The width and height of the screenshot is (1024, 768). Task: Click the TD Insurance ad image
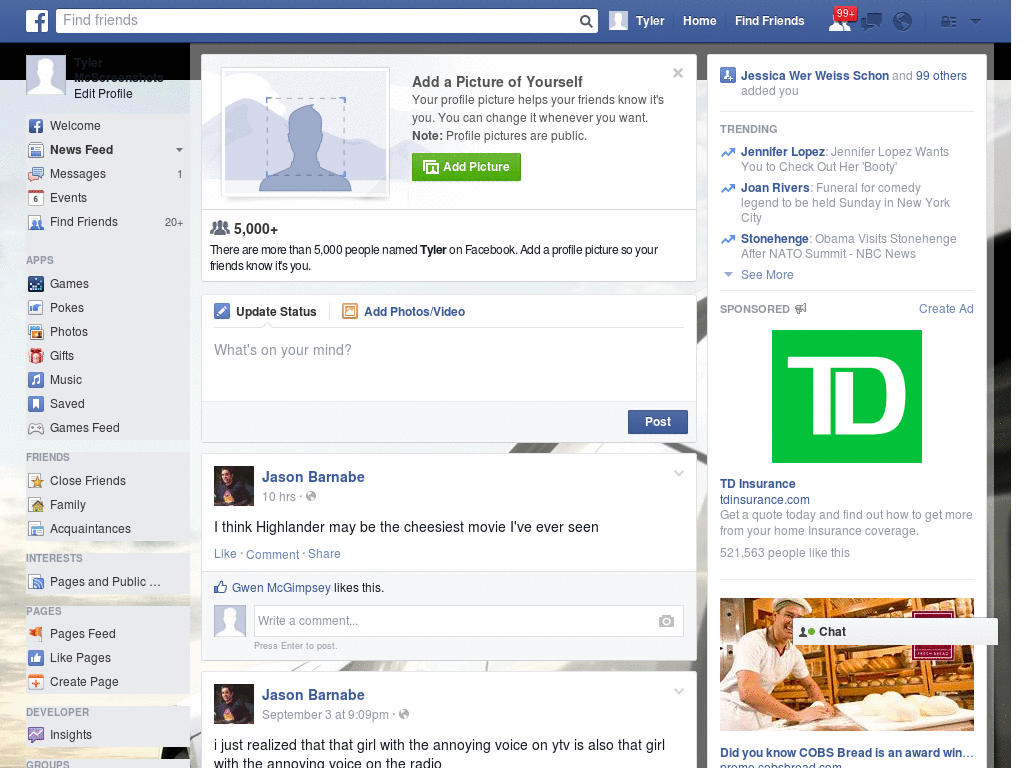[846, 396]
